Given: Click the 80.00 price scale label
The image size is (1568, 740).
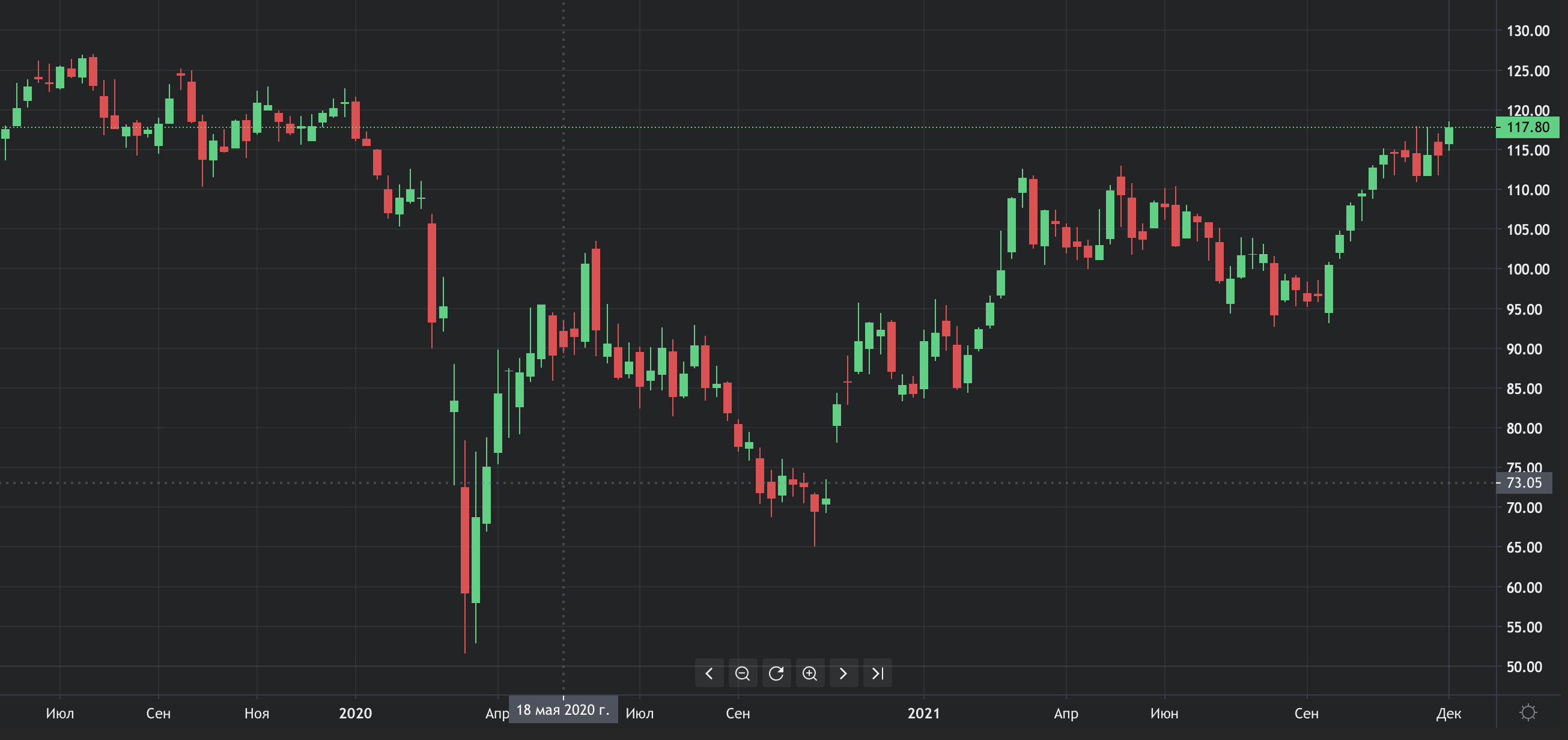Looking at the screenshot, I should coord(1524,428).
